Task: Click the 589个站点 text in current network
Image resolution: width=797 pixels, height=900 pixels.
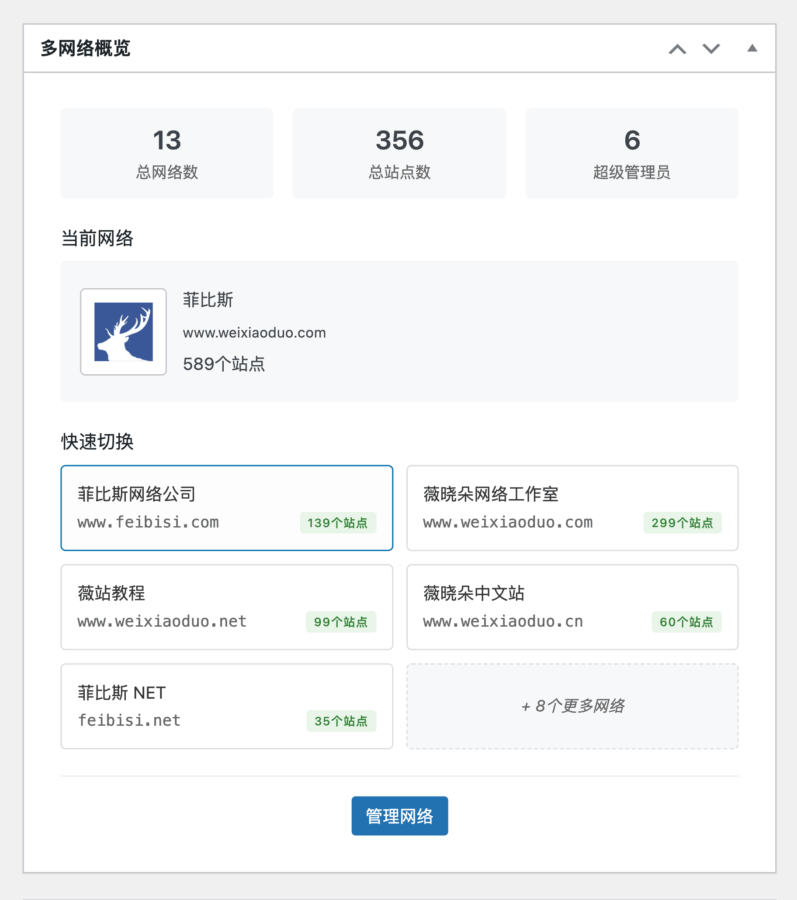Action: (x=224, y=364)
